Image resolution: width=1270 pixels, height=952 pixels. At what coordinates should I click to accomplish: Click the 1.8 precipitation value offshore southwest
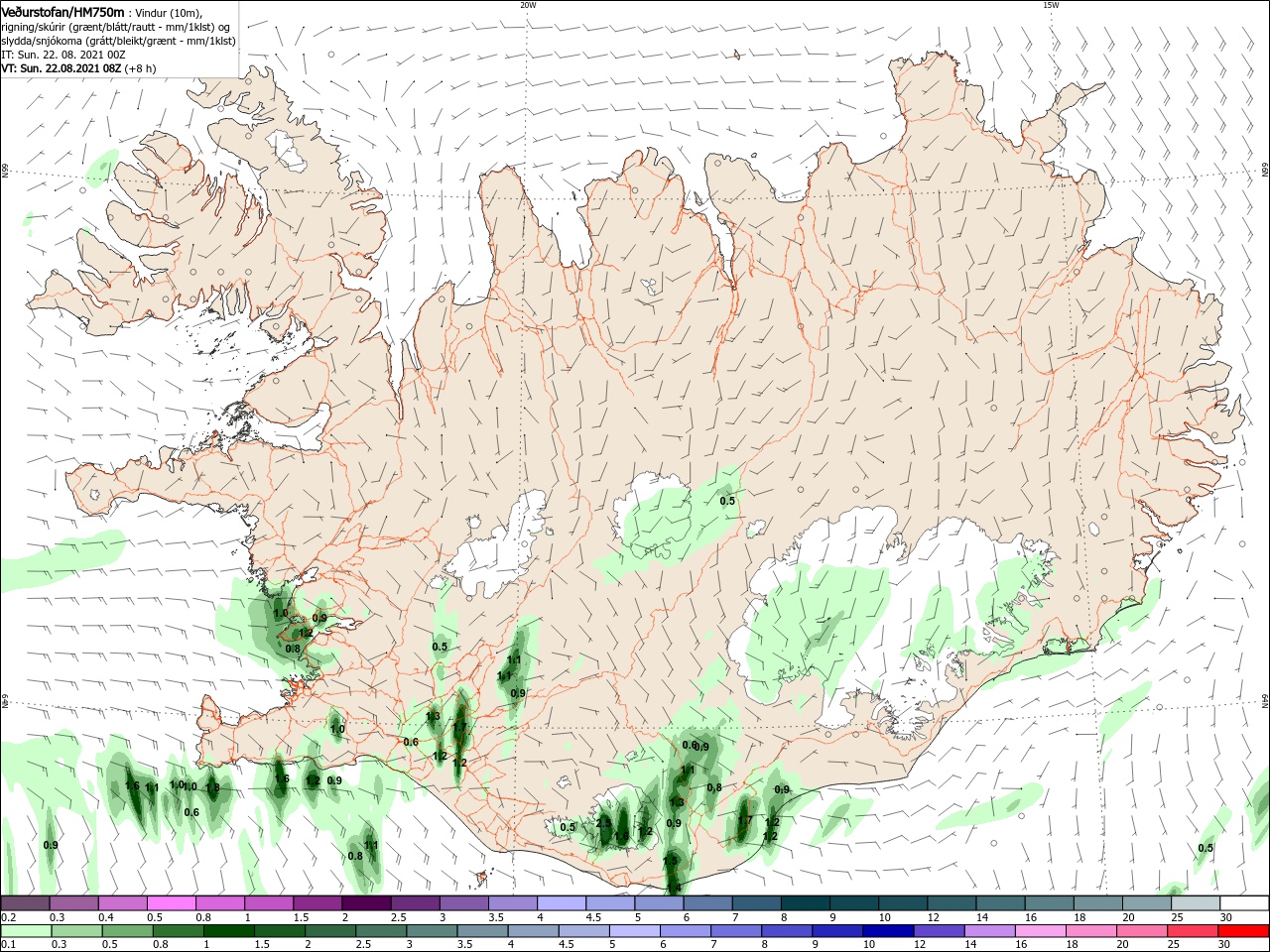coord(211,788)
